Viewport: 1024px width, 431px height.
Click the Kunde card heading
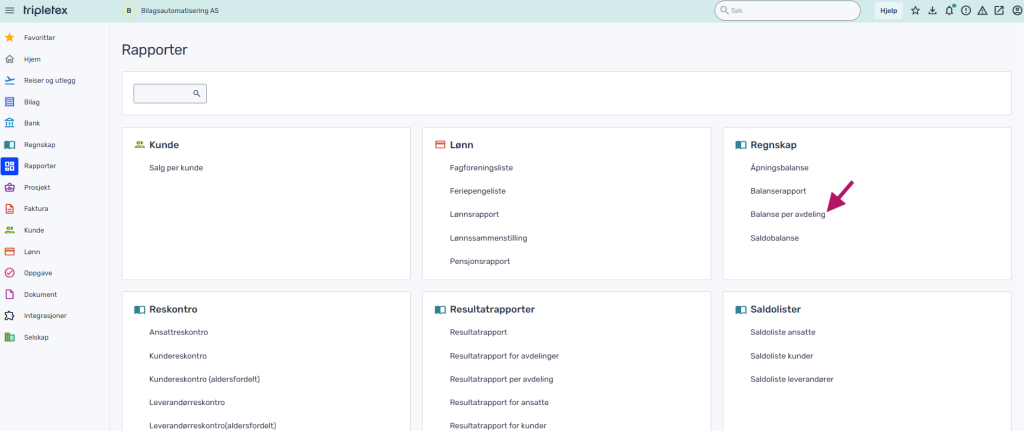point(164,145)
